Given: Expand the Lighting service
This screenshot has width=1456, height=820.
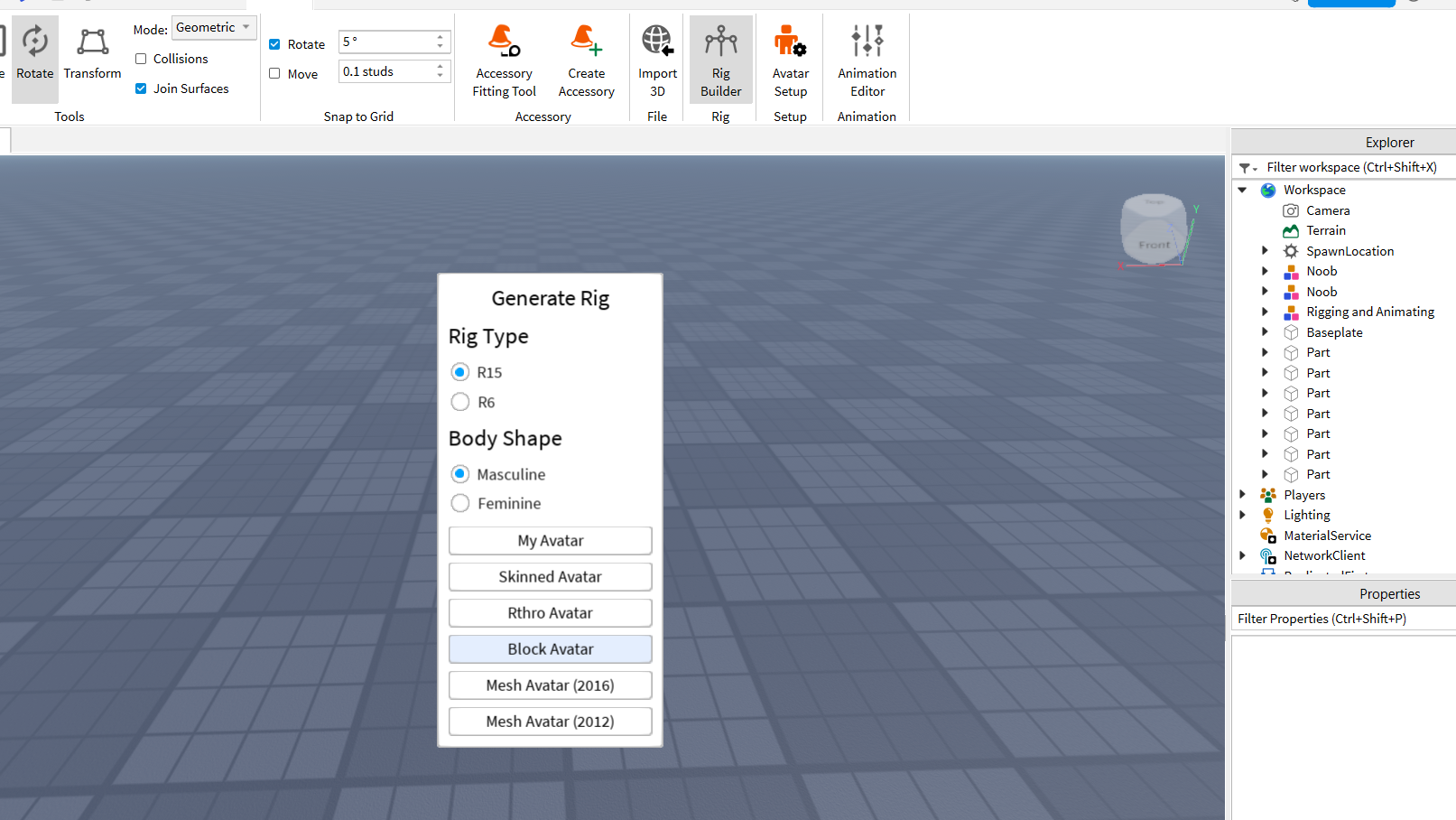Looking at the screenshot, I should (1243, 515).
